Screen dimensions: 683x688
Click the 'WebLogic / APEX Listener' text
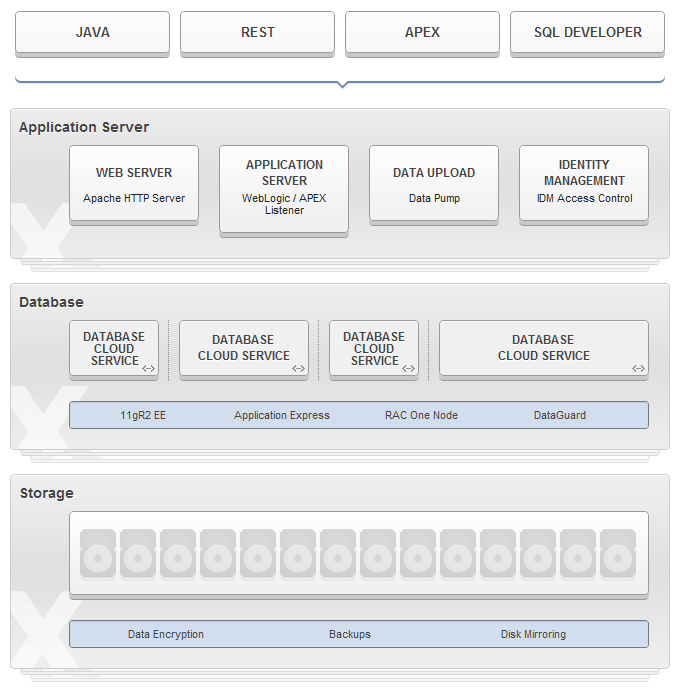pos(284,204)
